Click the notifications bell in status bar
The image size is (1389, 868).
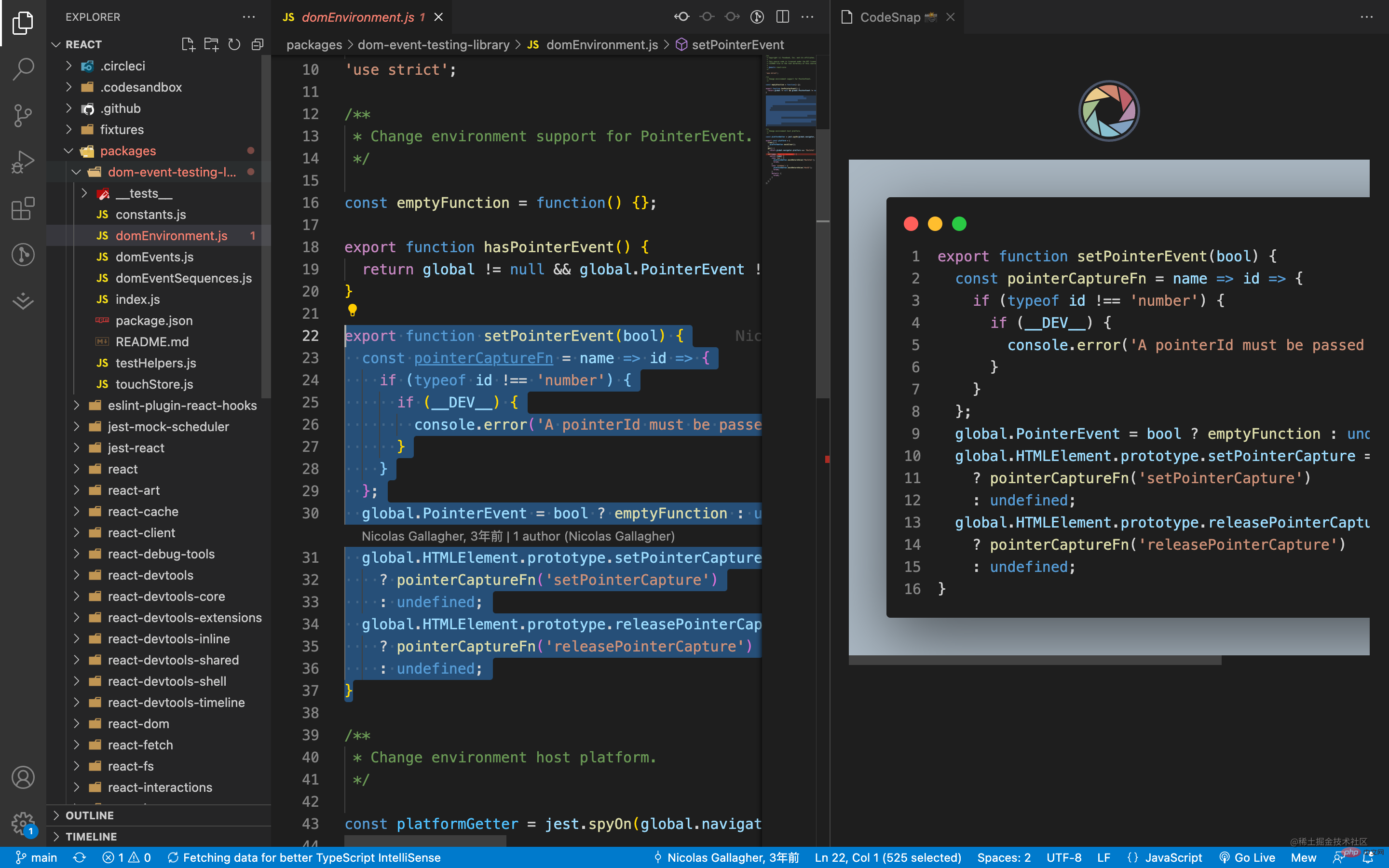1368,857
